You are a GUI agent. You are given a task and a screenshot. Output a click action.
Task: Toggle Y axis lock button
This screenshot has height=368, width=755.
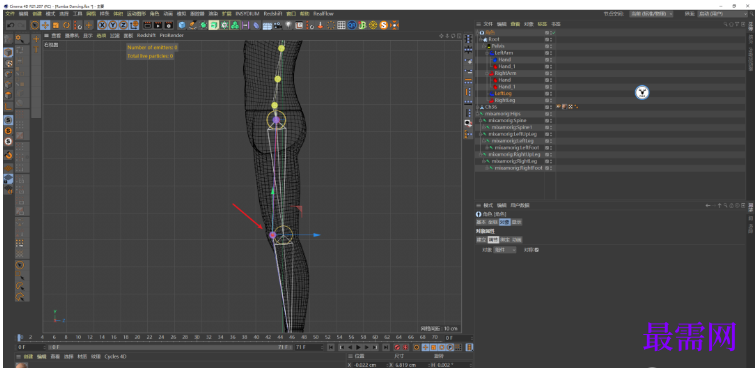(x=113, y=25)
